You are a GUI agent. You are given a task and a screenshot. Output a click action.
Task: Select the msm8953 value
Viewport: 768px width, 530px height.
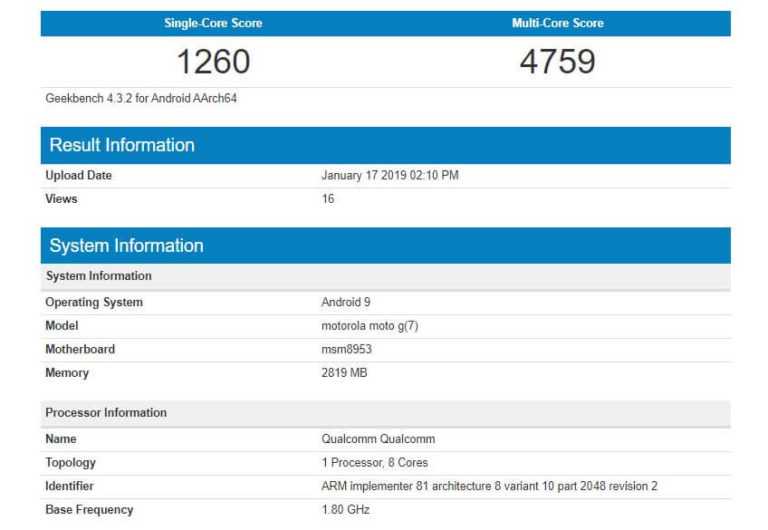[346, 349]
